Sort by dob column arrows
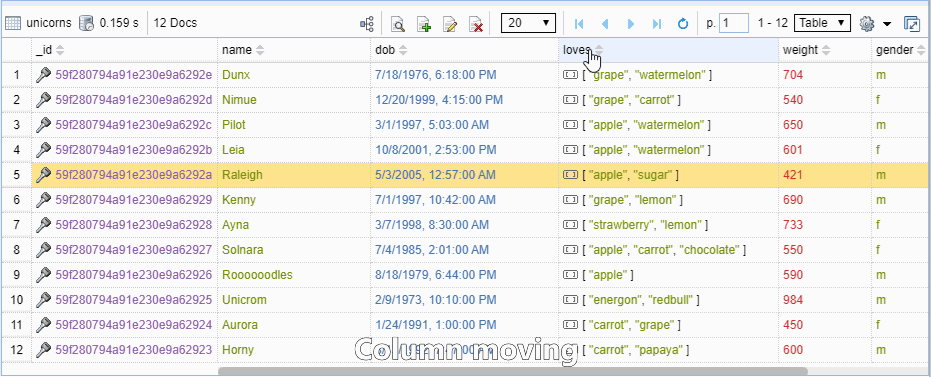This screenshot has width=931, height=377. [x=403, y=50]
